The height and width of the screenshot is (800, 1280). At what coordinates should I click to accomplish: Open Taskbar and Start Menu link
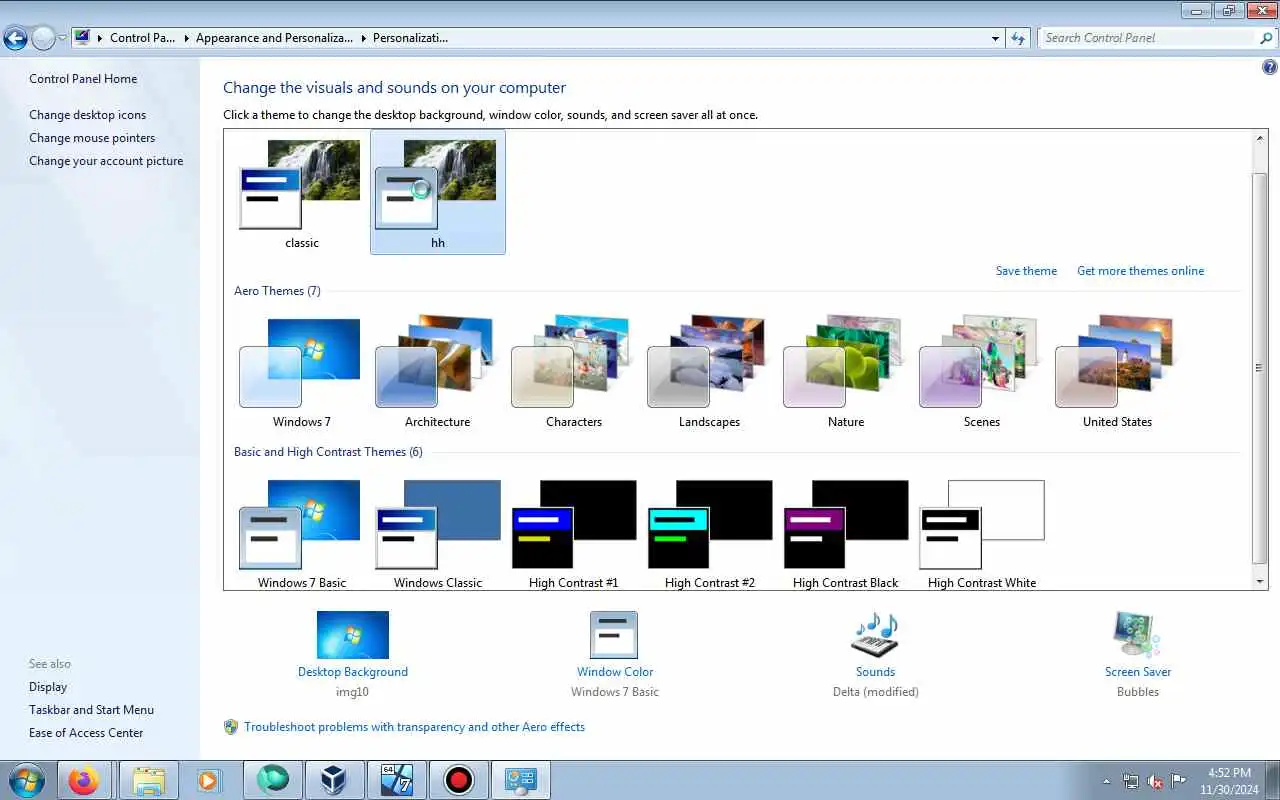(91, 710)
